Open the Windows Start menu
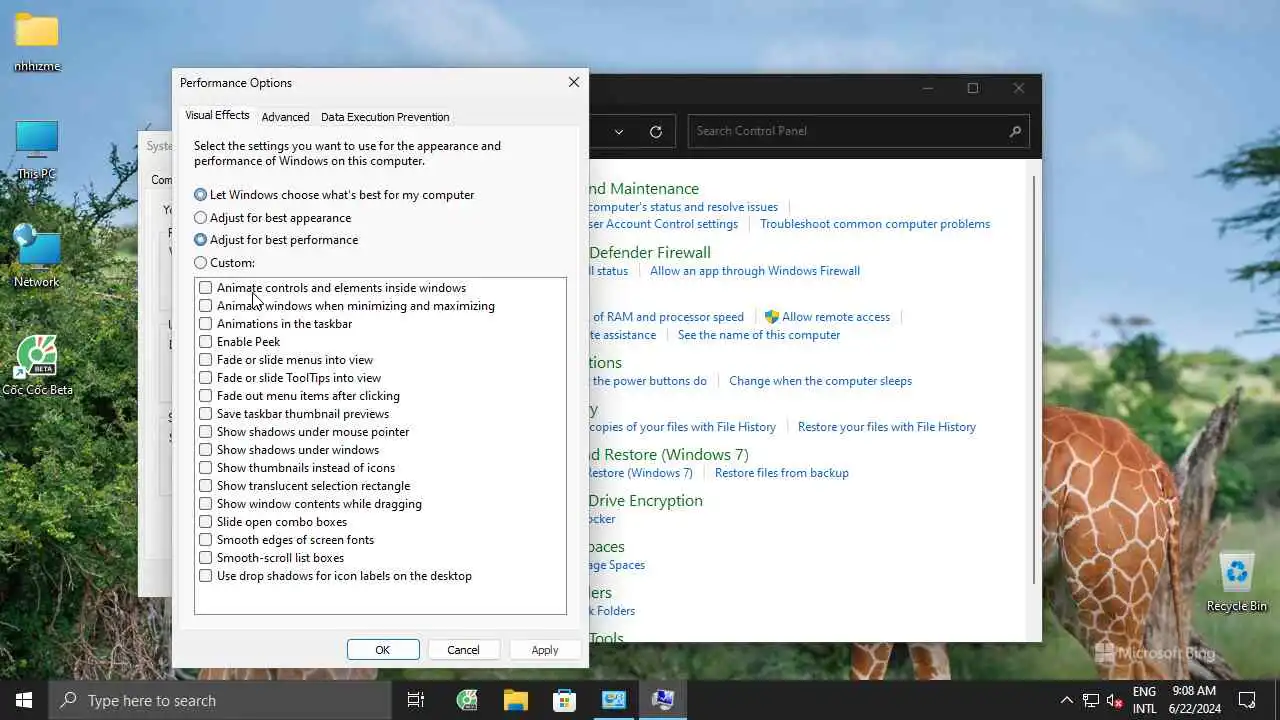This screenshot has height=720, width=1280. tap(24, 700)
